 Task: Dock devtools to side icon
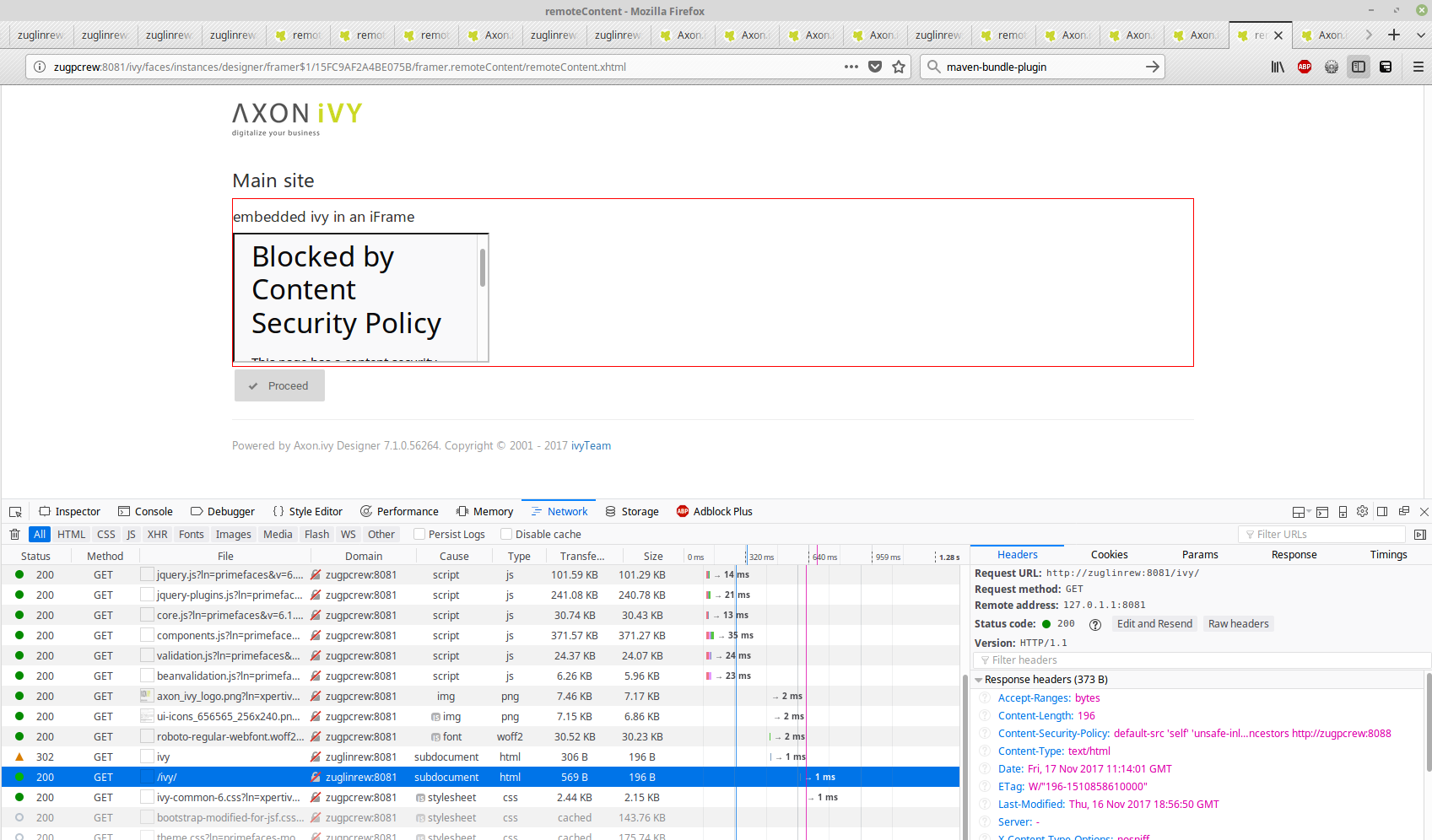[1382, 511]
